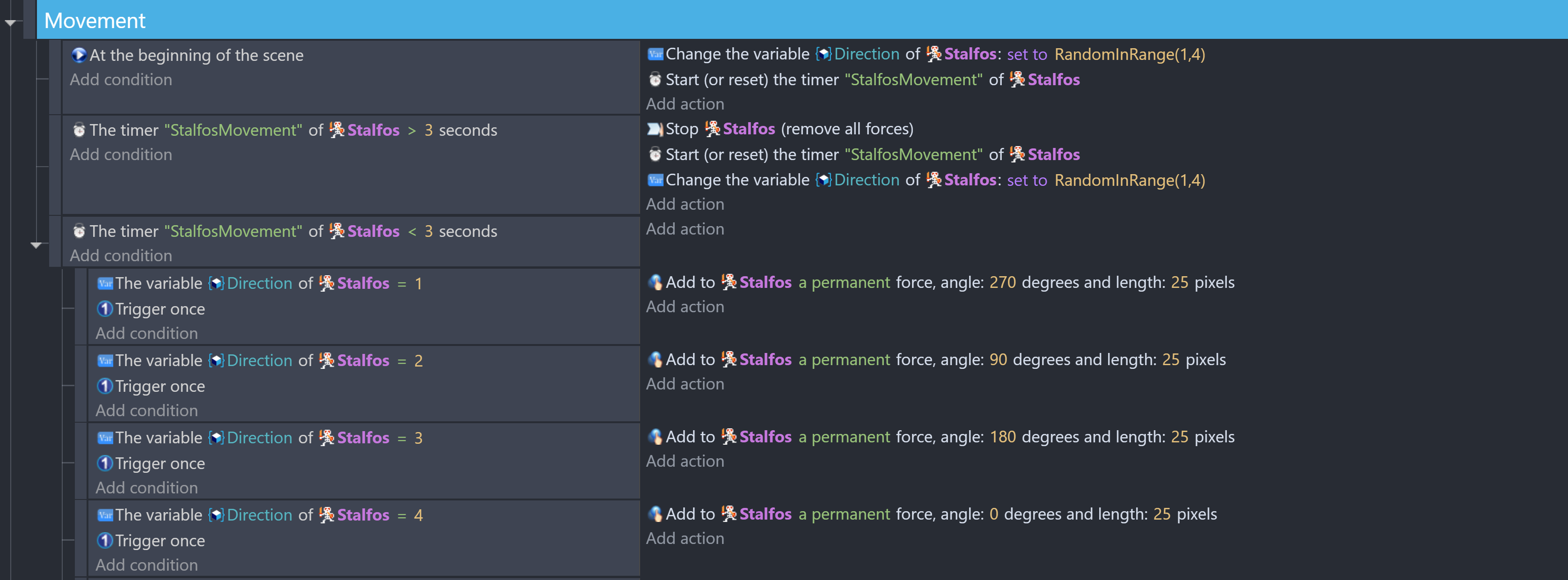The image size is (1568, 580).
Task: Add action below the 90 degrees force
Action: (685, 384)
